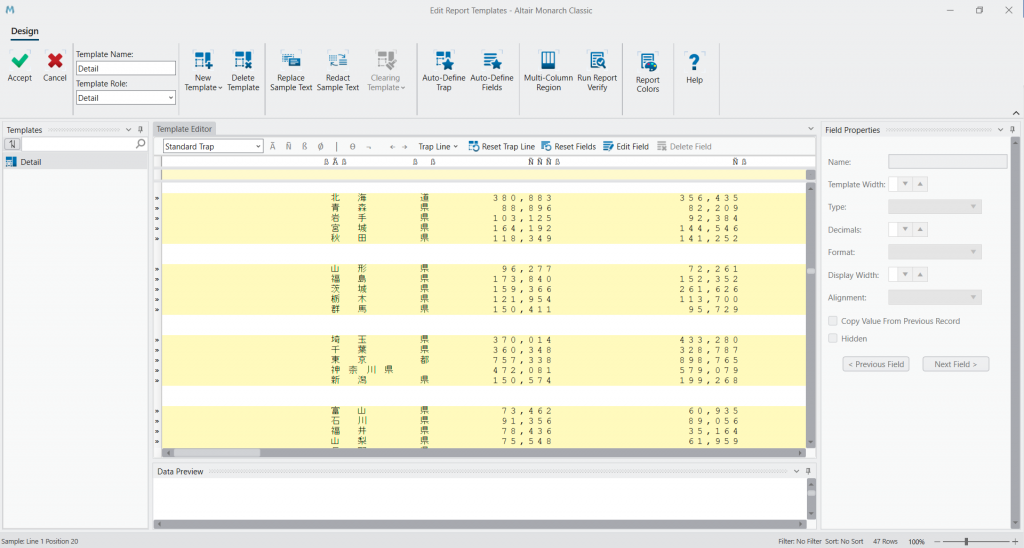The height and width of the screenshot is (548, 1024).
Task: Open the Type dropdown in Field Properties
Action: (x=935, y=207)
